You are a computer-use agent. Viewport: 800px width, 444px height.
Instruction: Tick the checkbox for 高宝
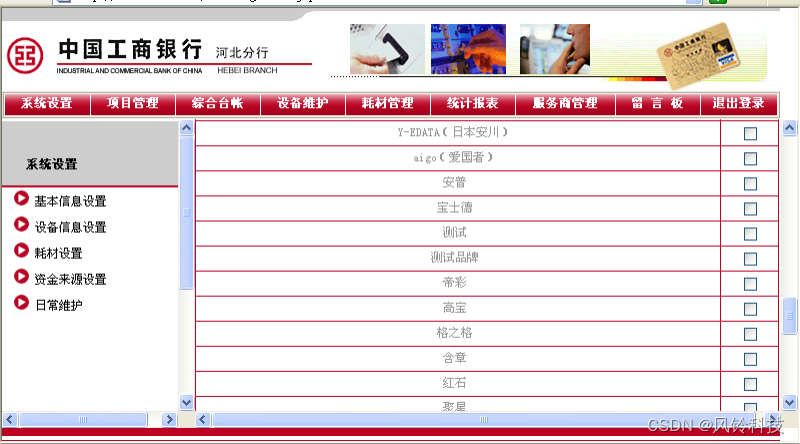point(750,309)
